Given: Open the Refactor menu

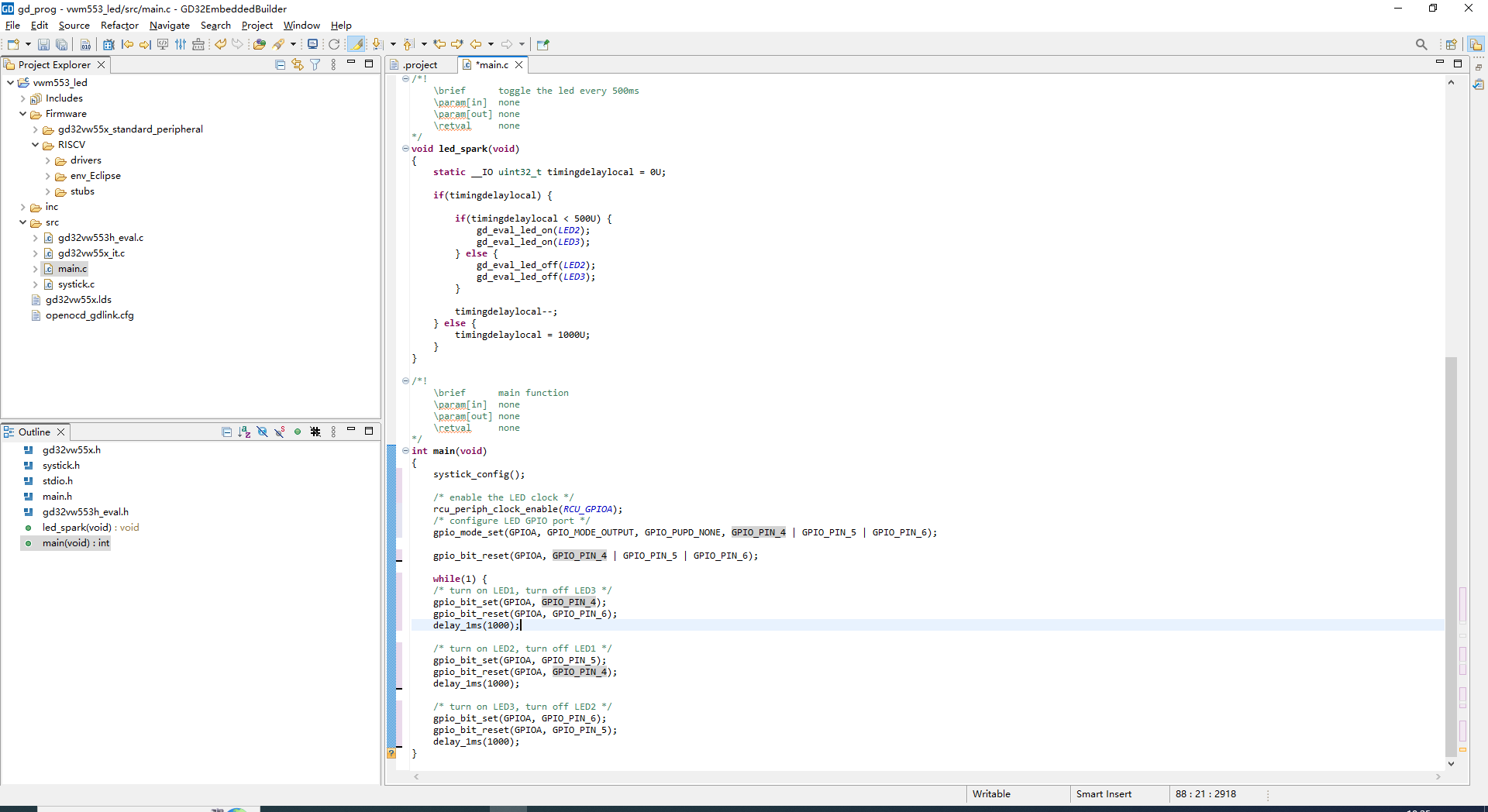Looking at the screenshot, I should (x=119, y=26).
